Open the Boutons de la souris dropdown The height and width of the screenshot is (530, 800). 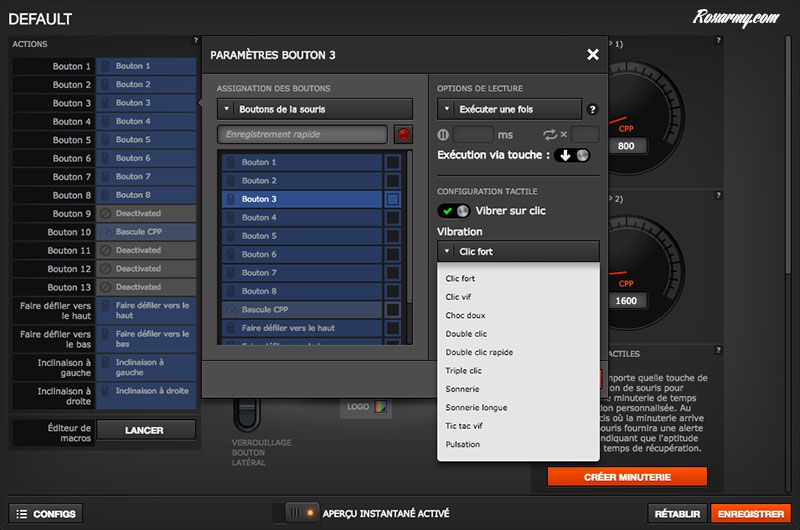[x=314, y=109]
